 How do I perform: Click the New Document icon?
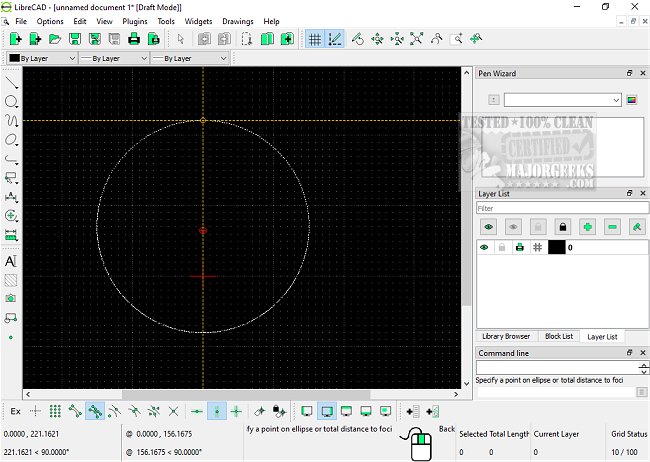pos(15,39)
